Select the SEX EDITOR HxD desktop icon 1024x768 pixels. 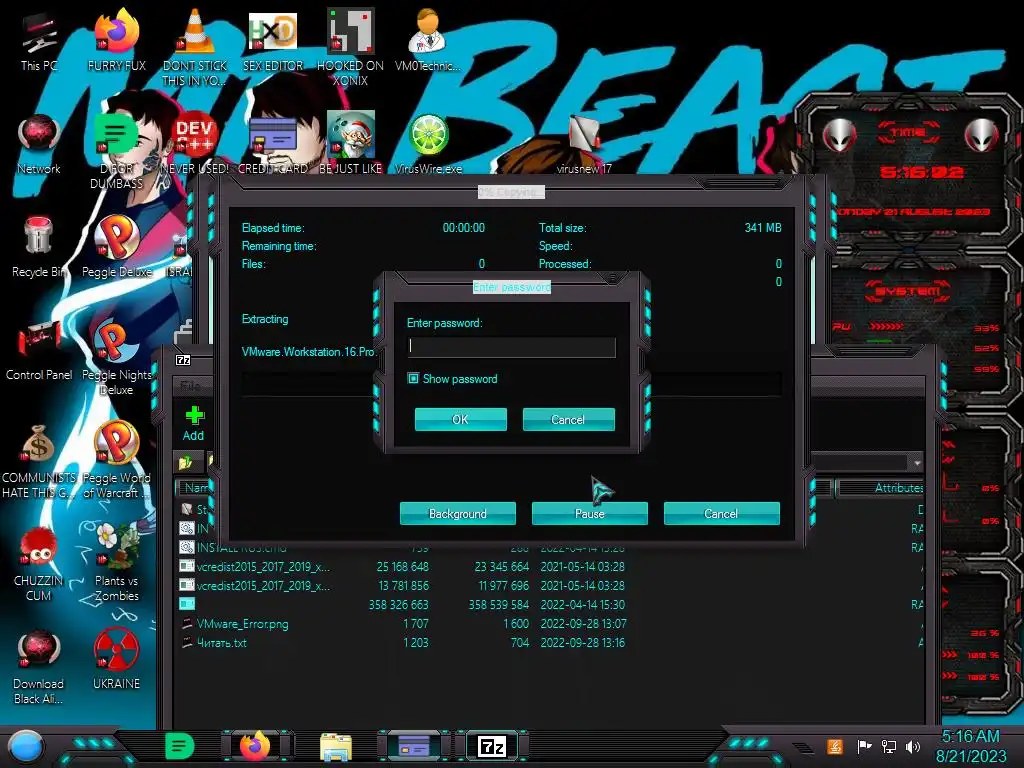click(x=273, y=40)
